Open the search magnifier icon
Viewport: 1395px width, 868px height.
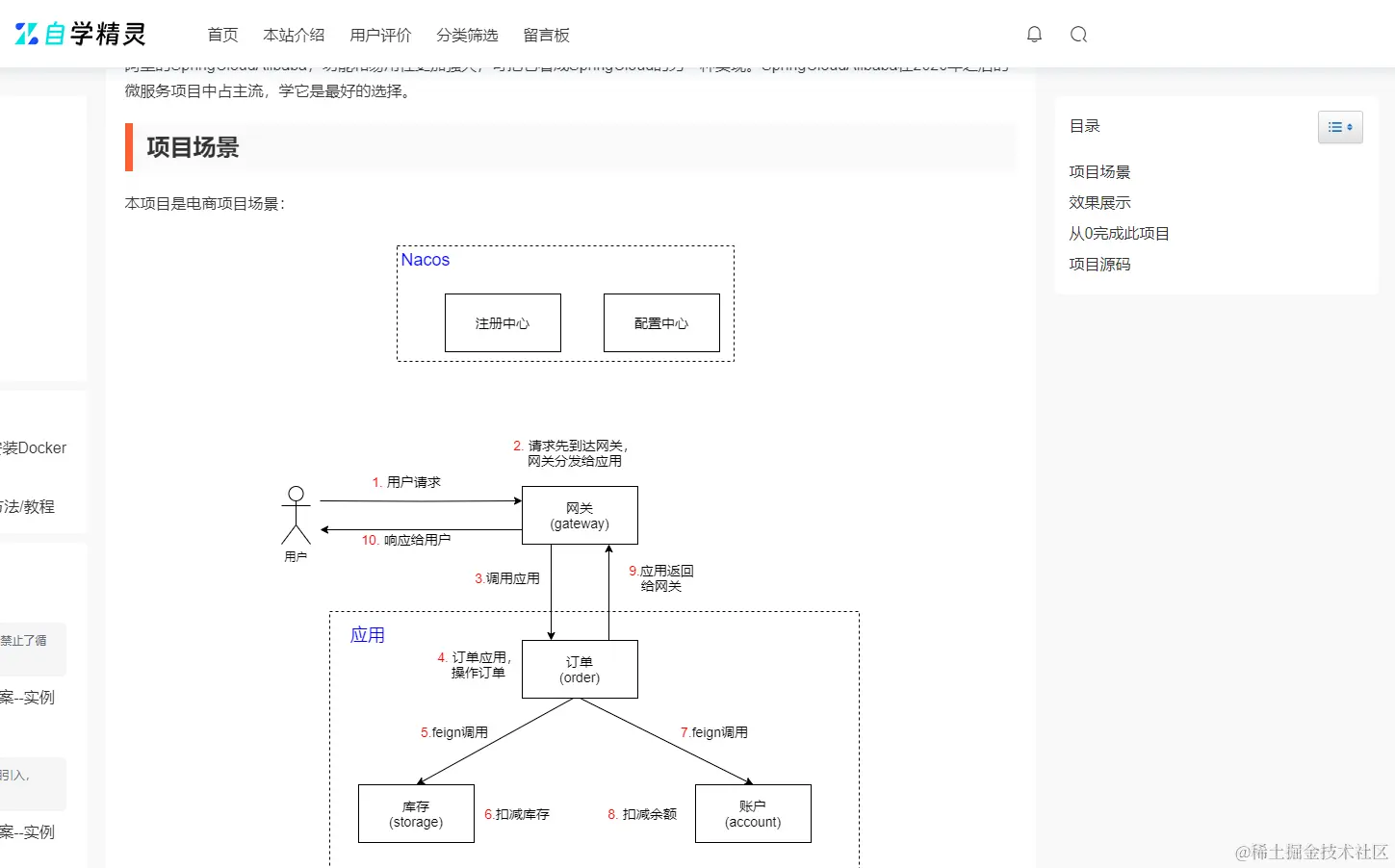(x=1078, y=35)
